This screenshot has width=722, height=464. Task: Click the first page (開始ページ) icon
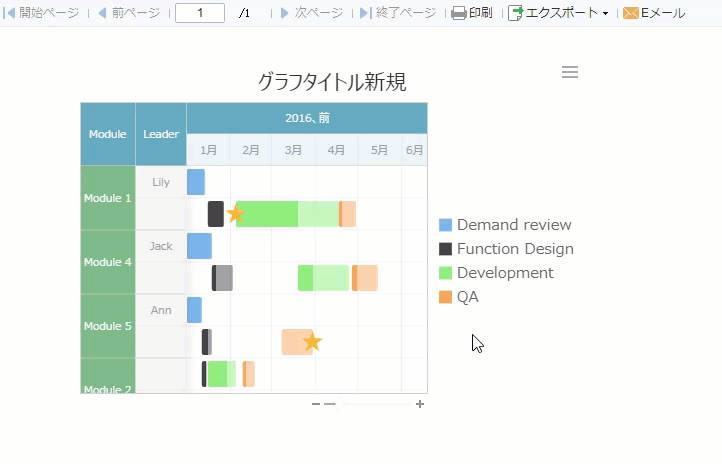coord(11,13)
